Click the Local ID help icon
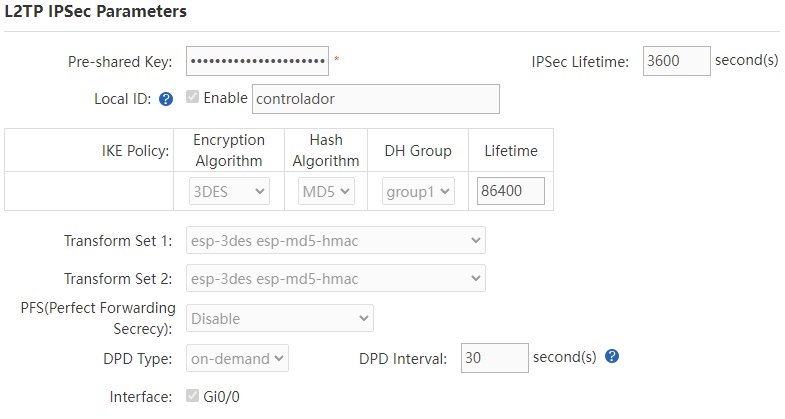This screenshot has width=785, height=419. 166,99
